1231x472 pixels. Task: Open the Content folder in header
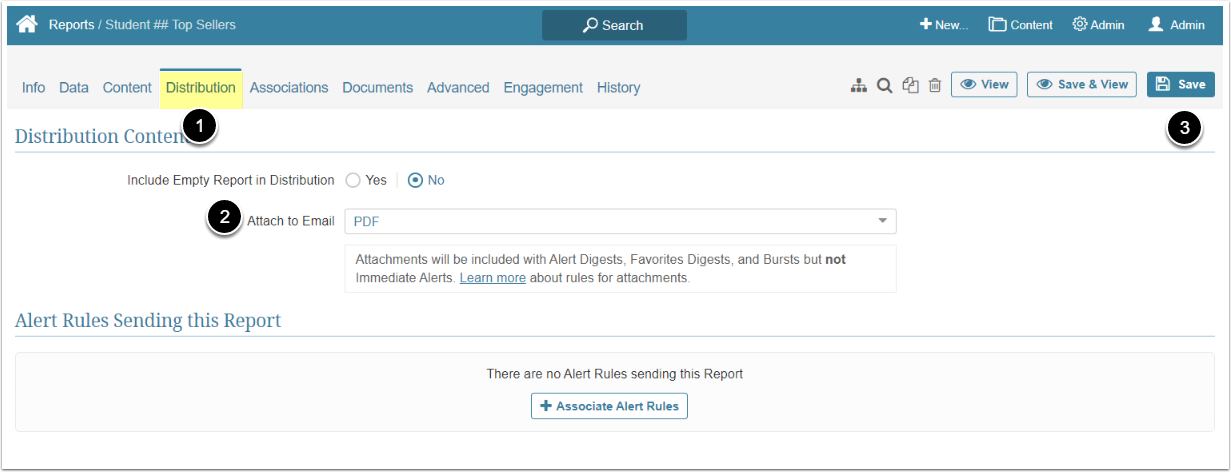1020,25
